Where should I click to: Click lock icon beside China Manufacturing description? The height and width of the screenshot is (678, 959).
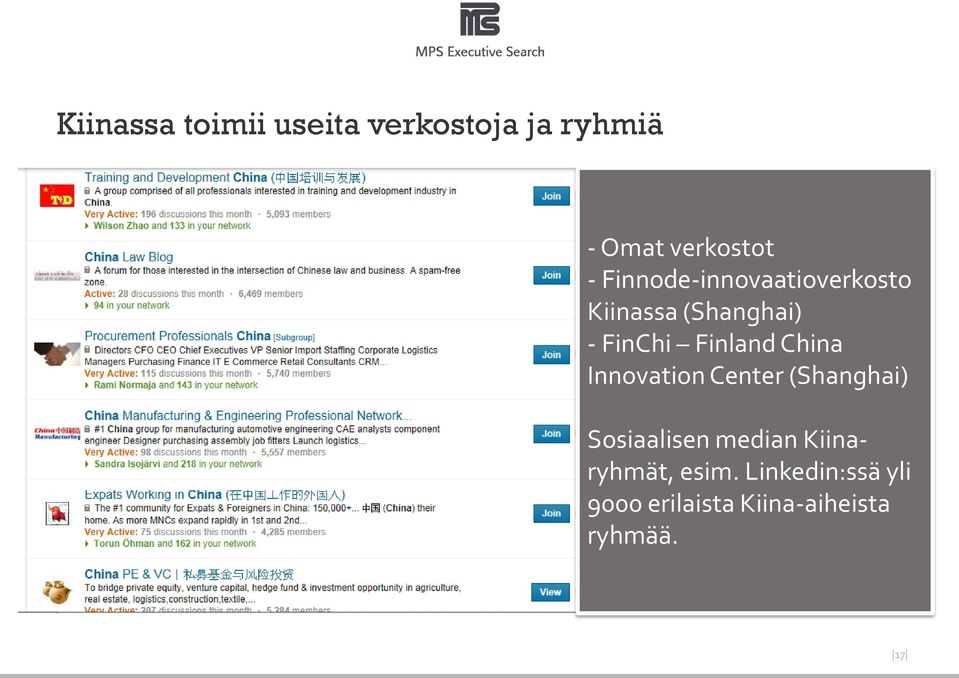pyautogui.click(x=87, y=429)
